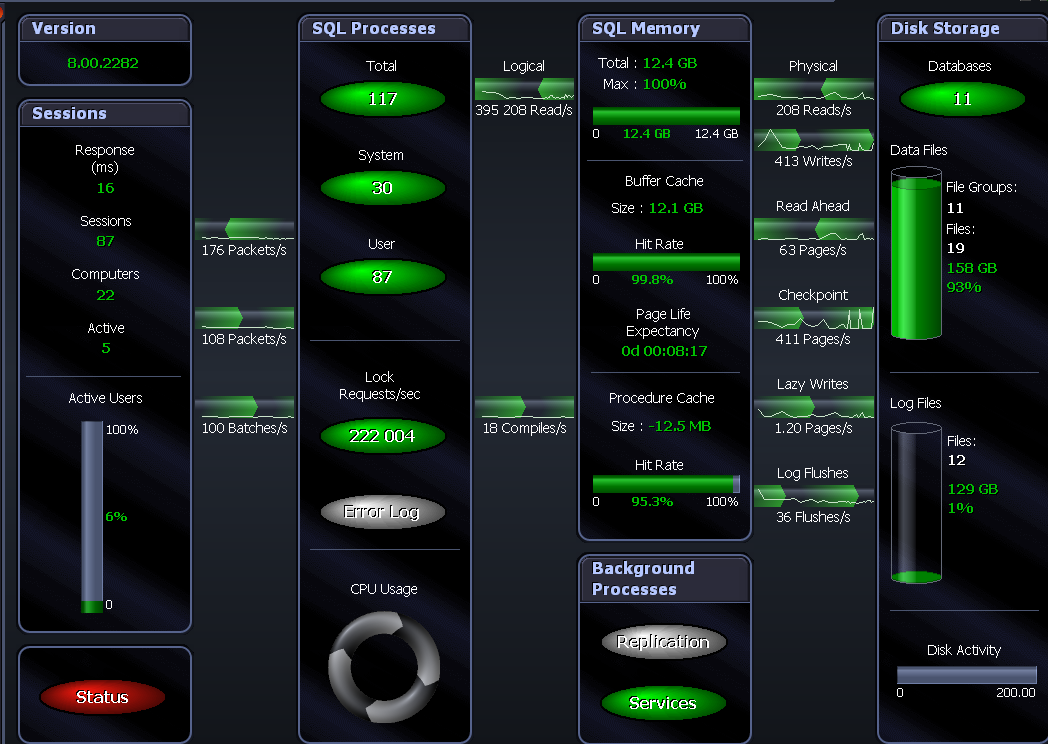Click the Disk Storage panel header
1048x744 pixels.
pos(963,29)
